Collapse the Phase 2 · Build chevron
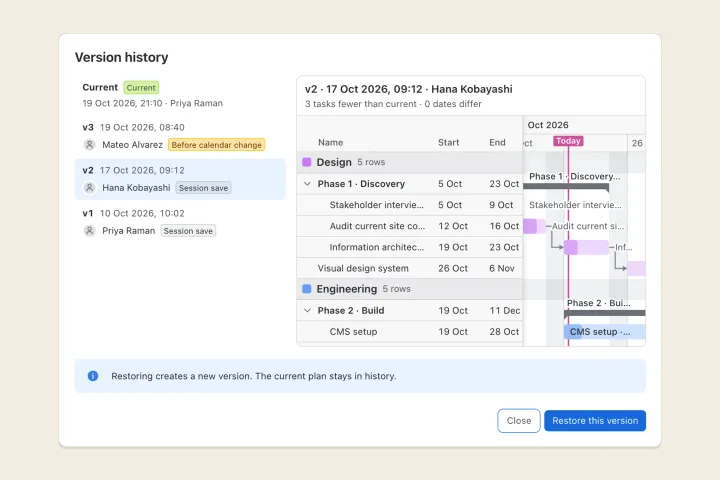 pyautogui.click(x=307, y=311)
